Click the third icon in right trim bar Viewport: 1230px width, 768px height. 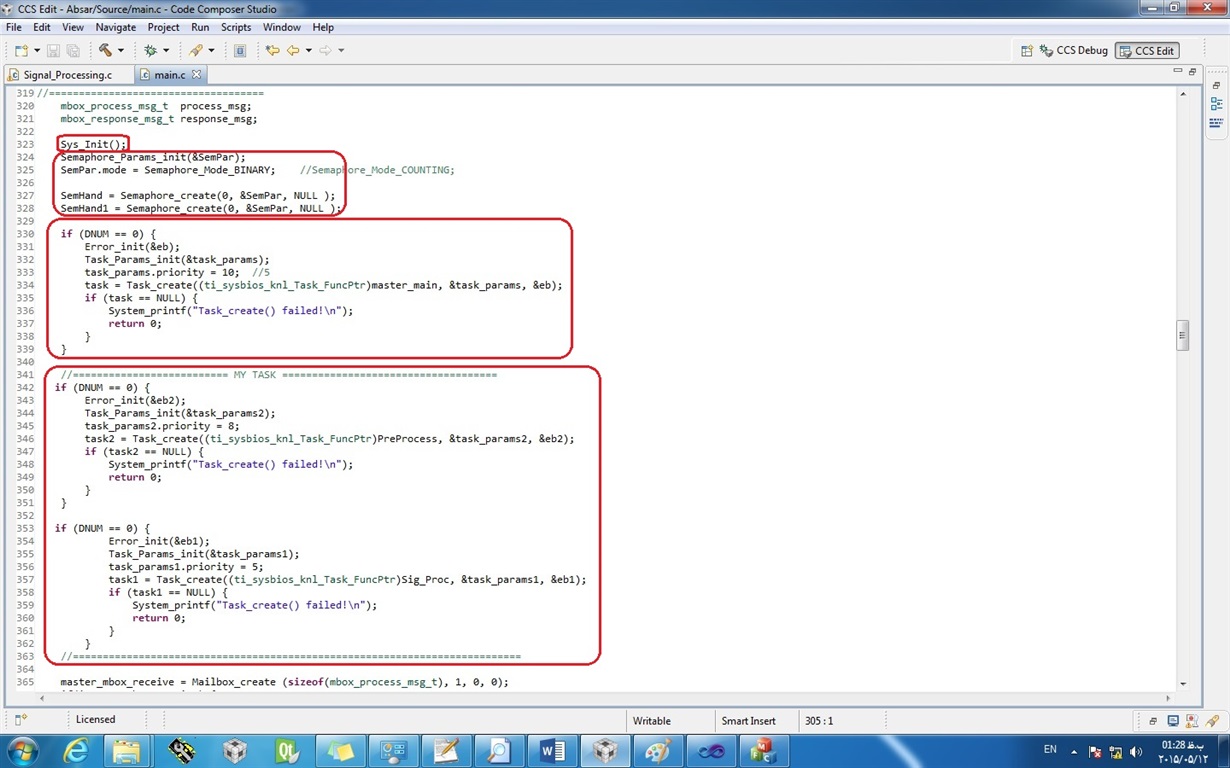(x=1216, y=122)
